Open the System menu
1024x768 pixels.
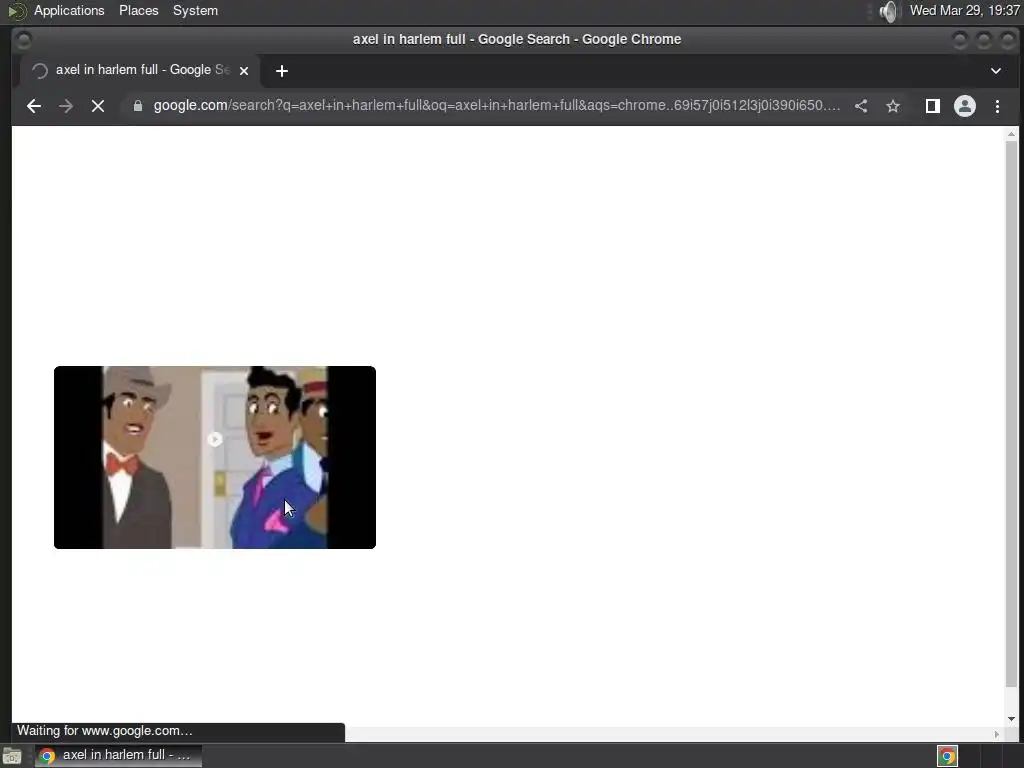coord(195,10)
